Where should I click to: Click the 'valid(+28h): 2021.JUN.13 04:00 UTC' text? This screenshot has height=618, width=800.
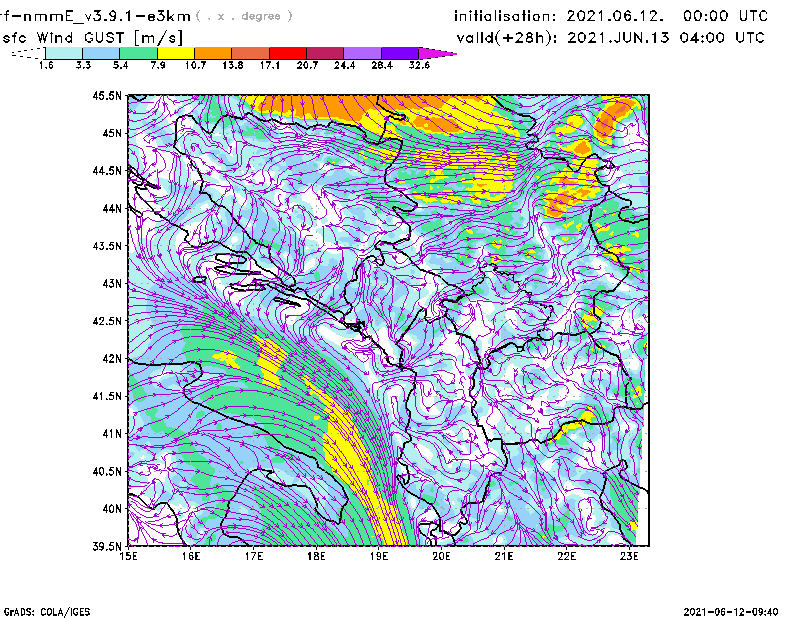pos(611,38)
